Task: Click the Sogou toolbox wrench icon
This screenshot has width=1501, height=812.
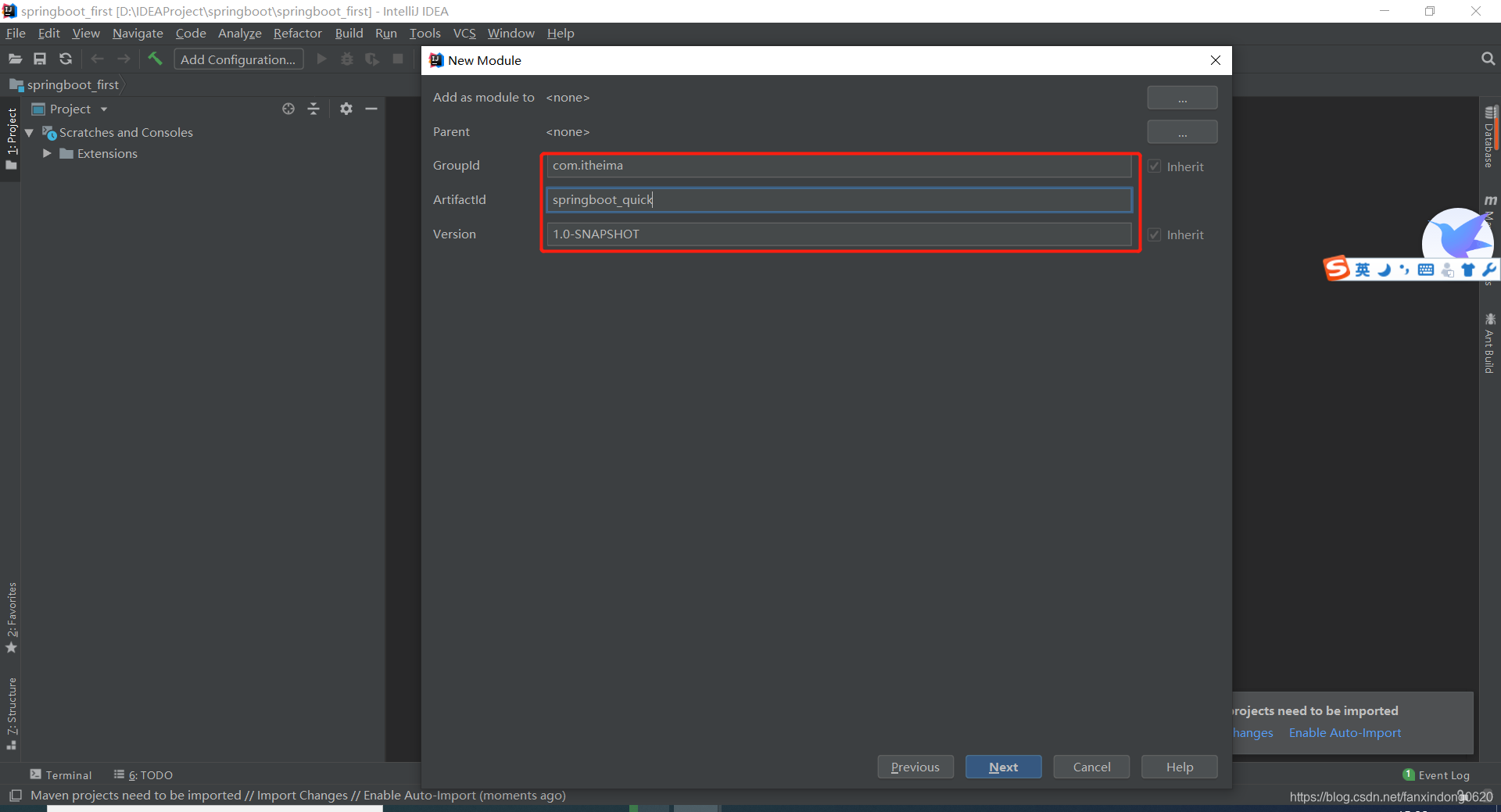Action: [x=1488, y=270]
